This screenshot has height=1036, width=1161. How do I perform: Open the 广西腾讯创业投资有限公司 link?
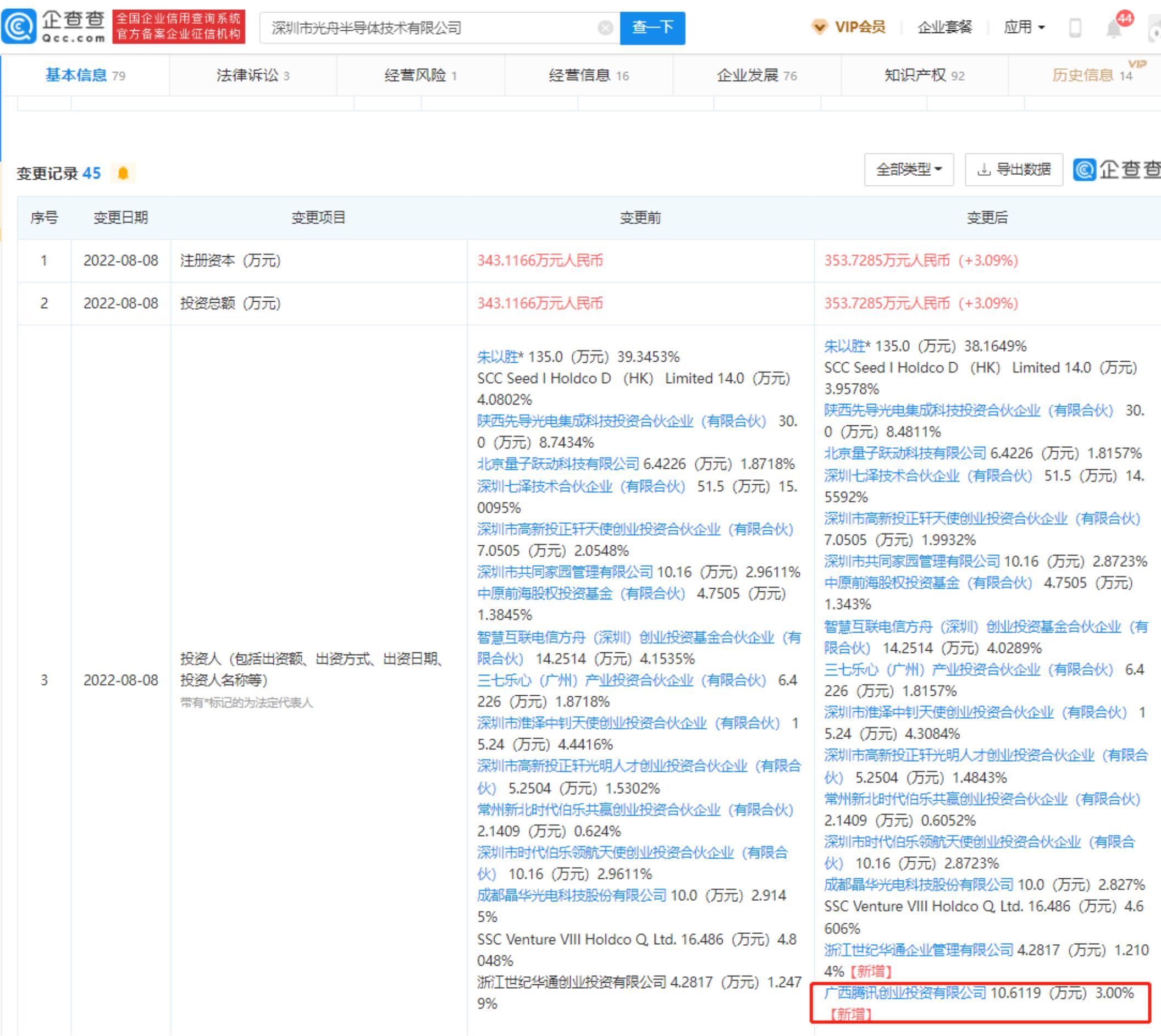[905, 993]
